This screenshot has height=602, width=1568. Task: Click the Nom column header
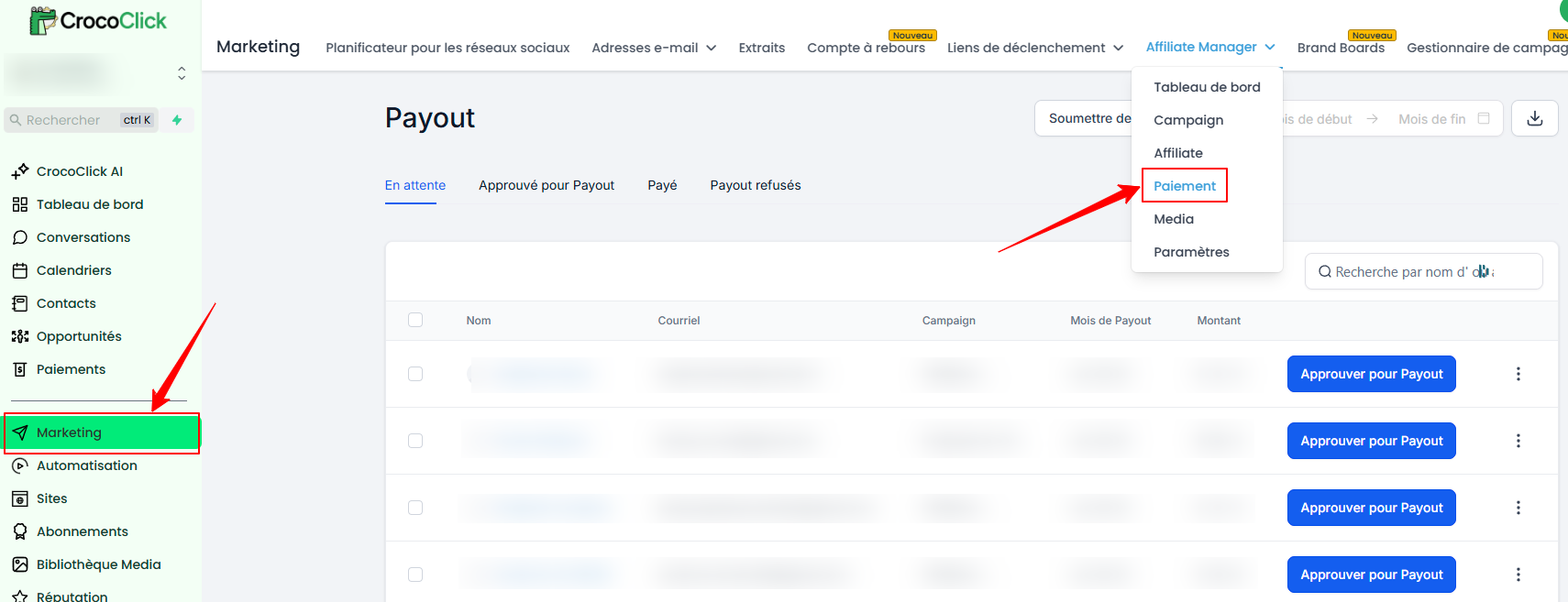click(x=479, y=321)
